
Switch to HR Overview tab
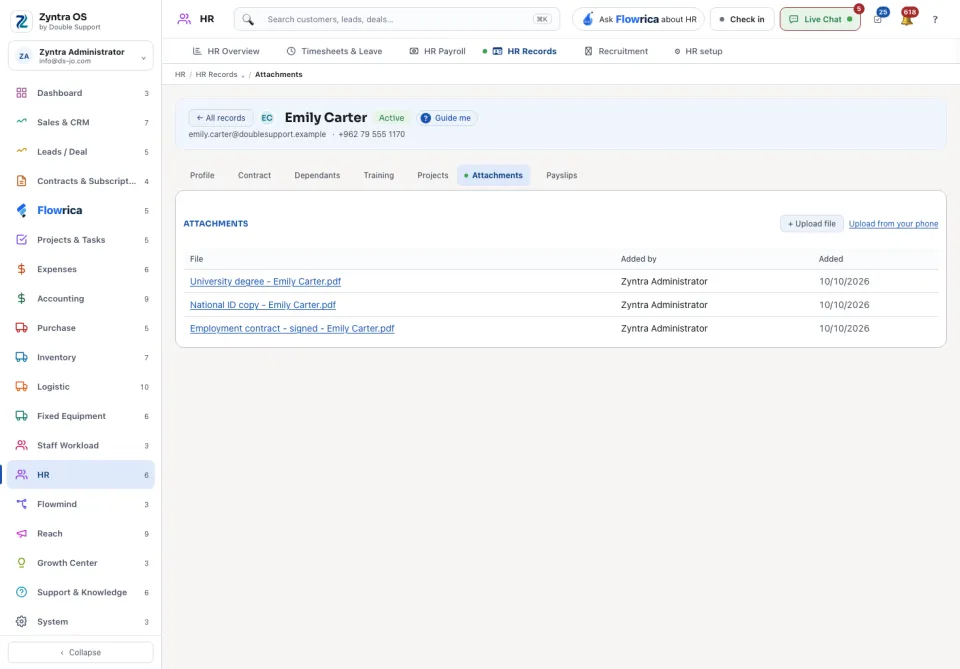(x=226, y=51)
